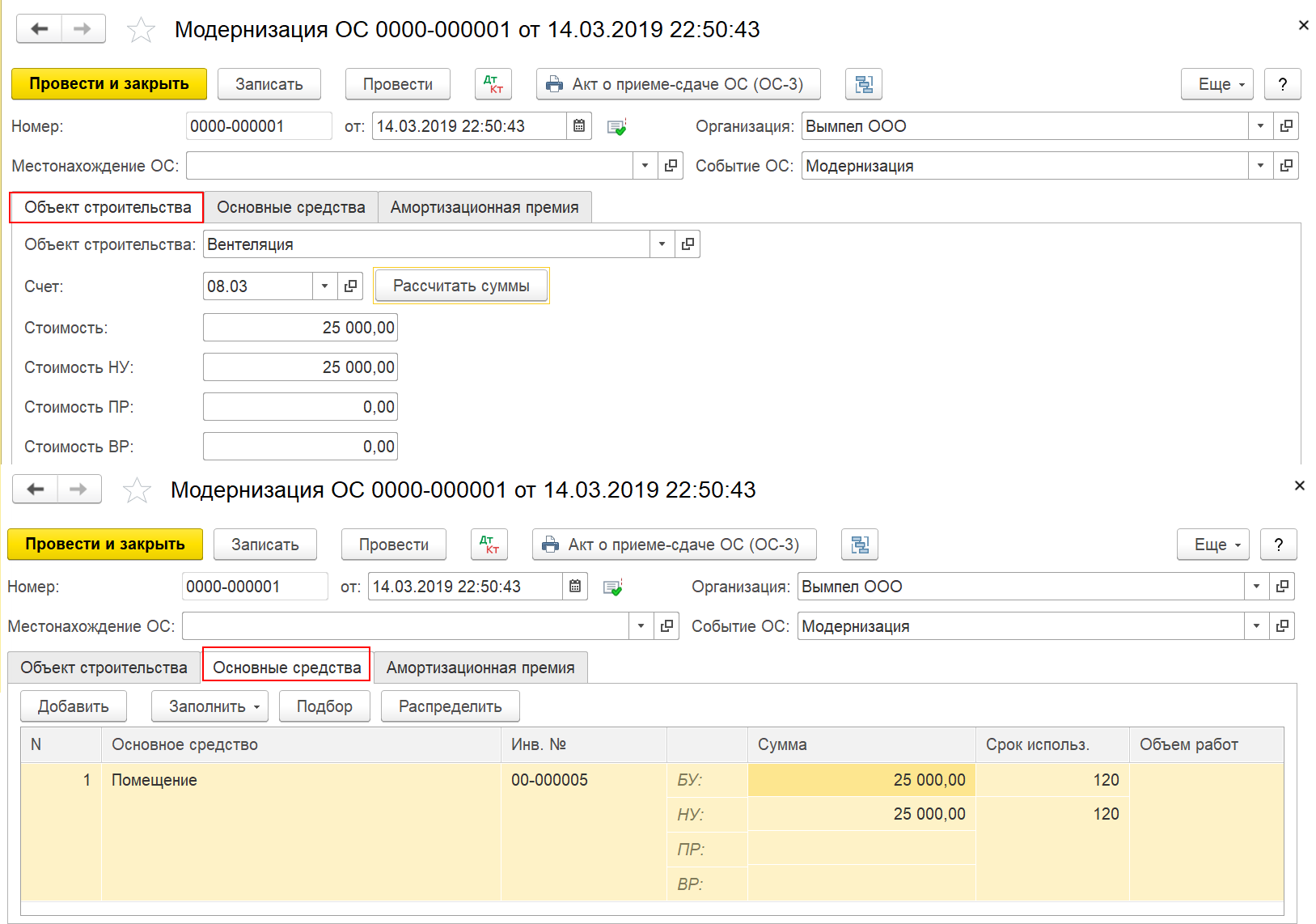
Task: Click the top Провести и закрыть button
Action: [109, 84]
